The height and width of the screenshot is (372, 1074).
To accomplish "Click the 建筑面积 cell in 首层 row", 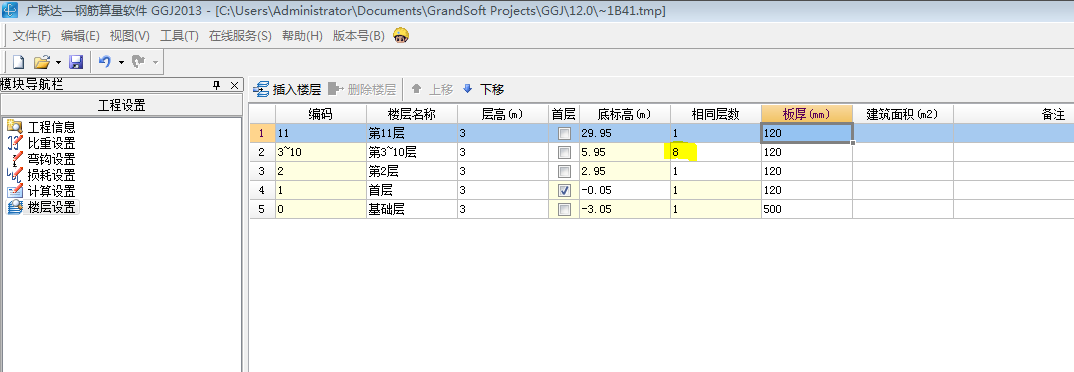I will point(902,191).
